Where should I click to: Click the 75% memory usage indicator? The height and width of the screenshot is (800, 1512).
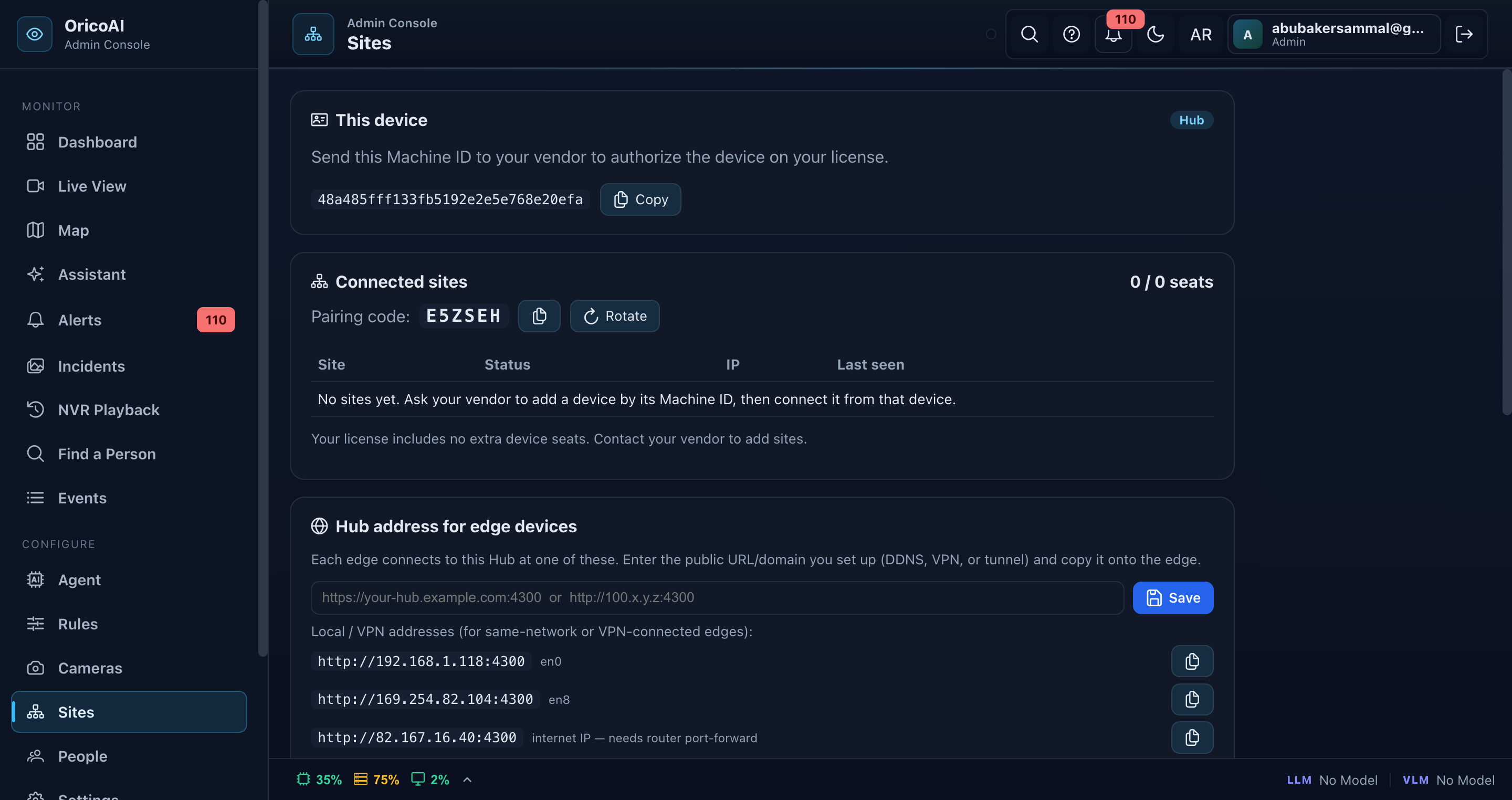click(x=376, y=780)
